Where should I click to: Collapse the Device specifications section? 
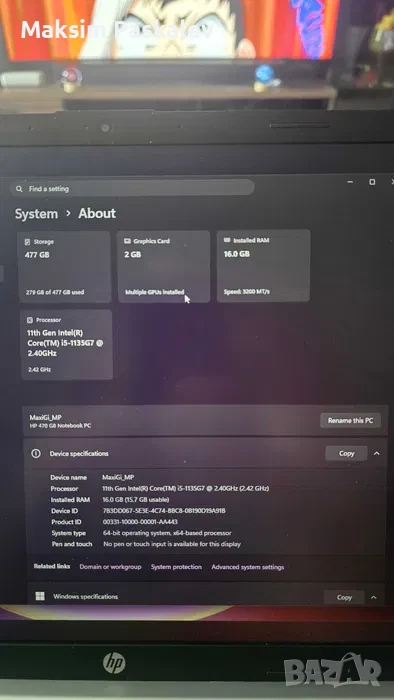[x=377, y=453]
